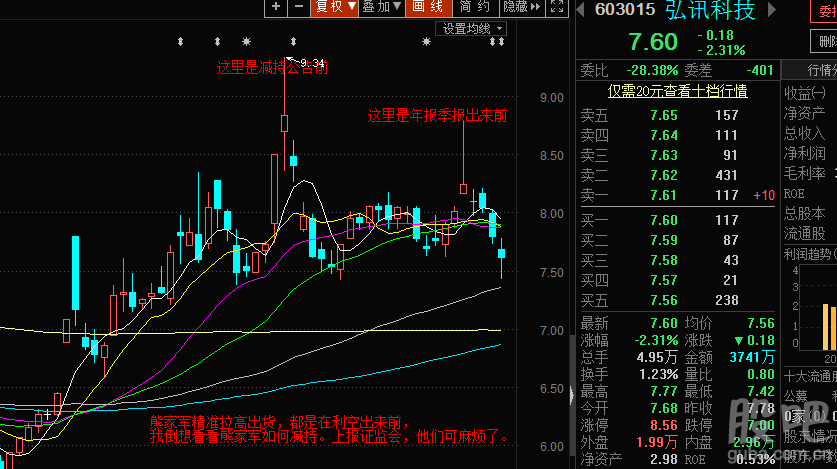This screenshot has height=469, width=837.
Task: Click annotation 这里是减持公告前
Action: (x=272, y=68)
